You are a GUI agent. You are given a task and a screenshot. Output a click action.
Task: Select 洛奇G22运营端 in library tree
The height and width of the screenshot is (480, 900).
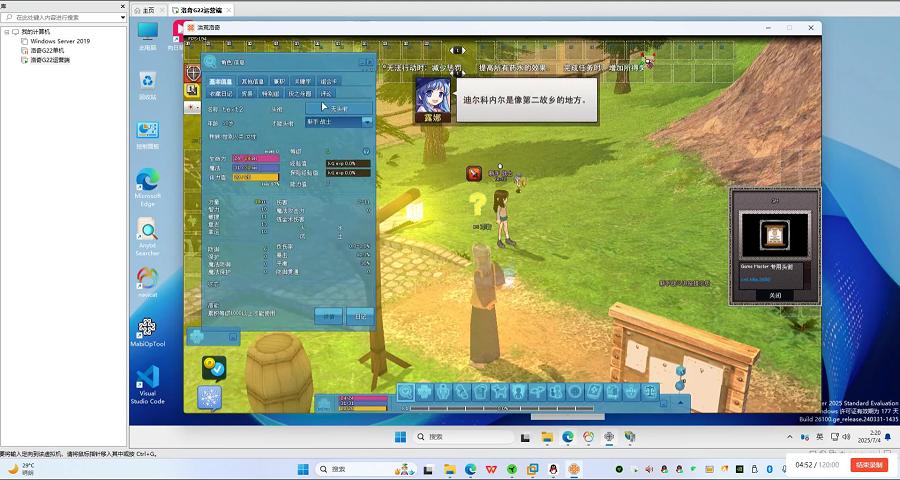[x=50, y=60]
